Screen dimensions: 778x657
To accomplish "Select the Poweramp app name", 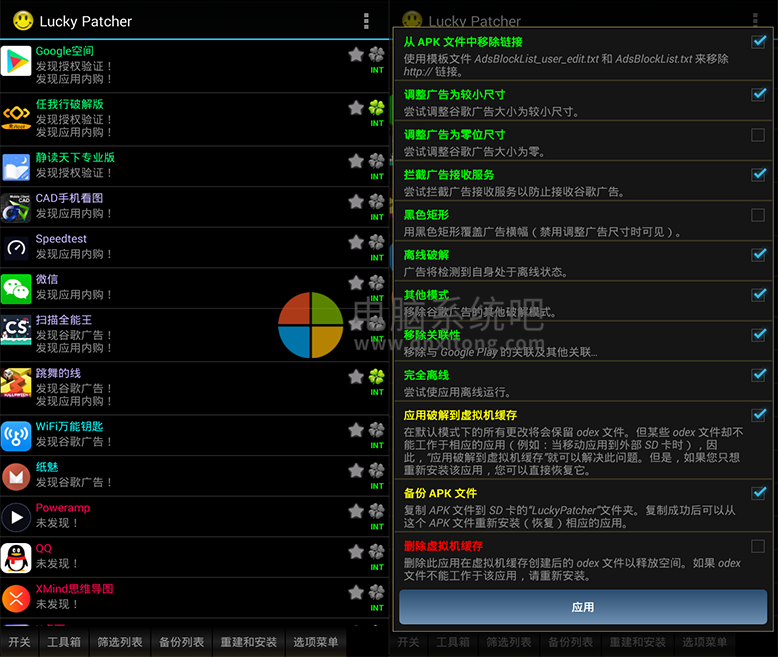I will coord(63,508).
